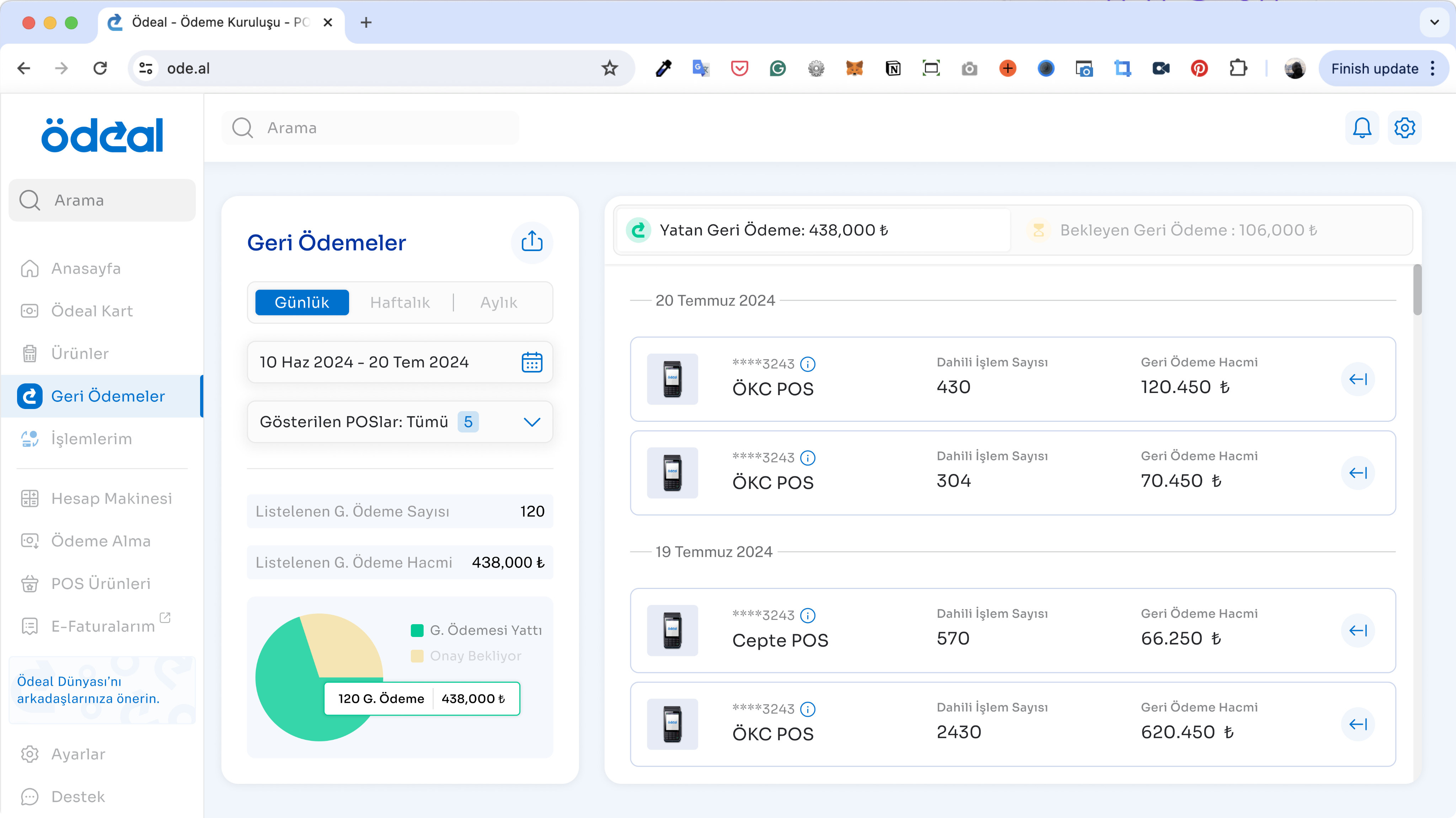
Task: Click the blue 5 POS count badge
Action: [x=468, y=422]
